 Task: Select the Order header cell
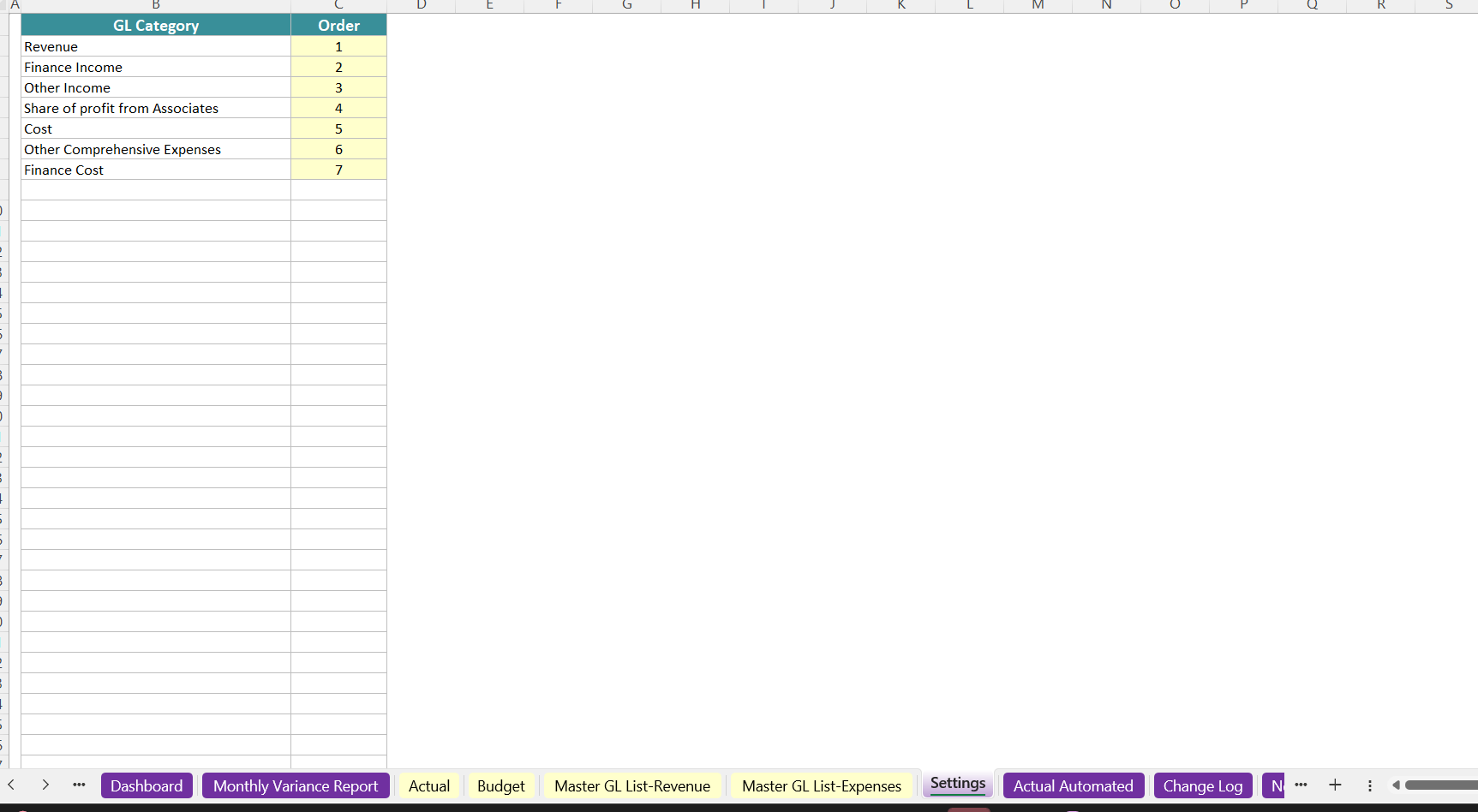[x=338, y=25]
